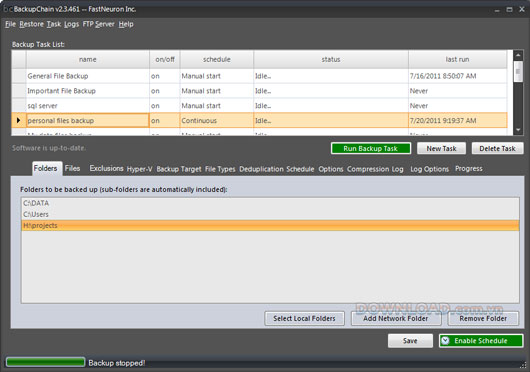Click the Software is up-to-date text
530x372 pixels.
[49, 148]
